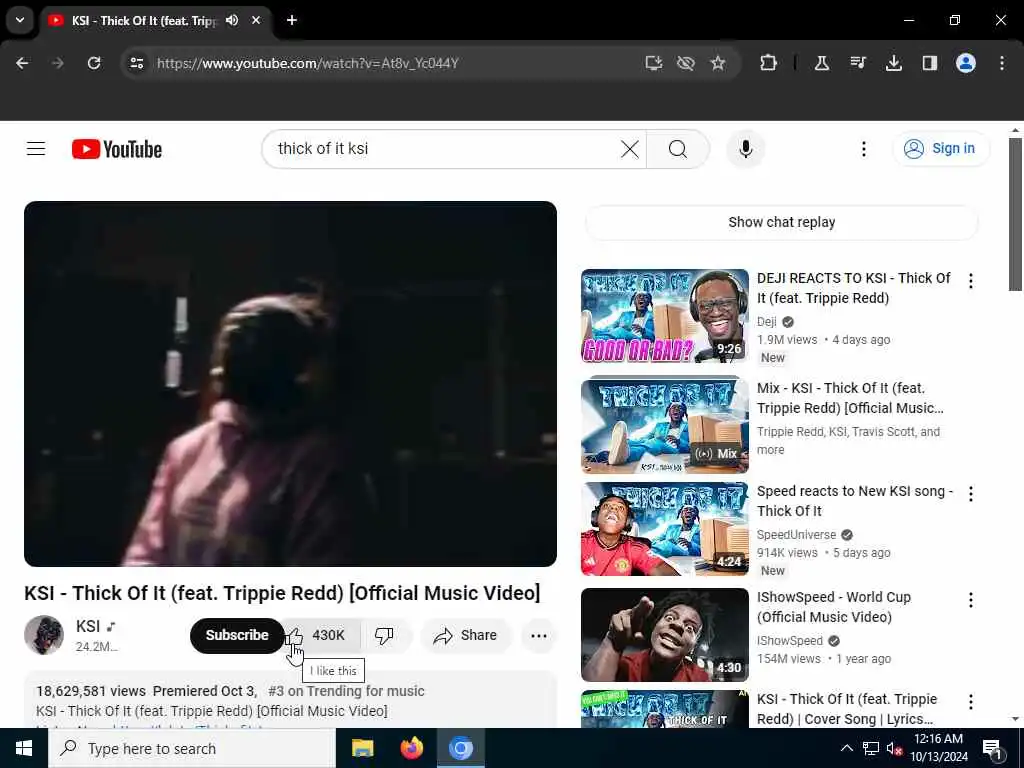Image resolution: width=1024 pixels, height=768 pixels.
Task: Show hidden system tray icons
Action: pos(846,748)
